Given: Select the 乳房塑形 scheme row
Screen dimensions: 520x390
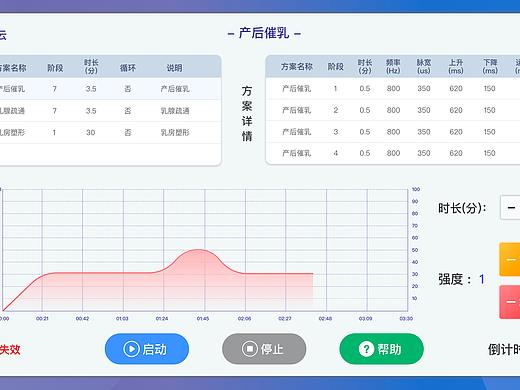Looking at the screenshot, I should (x=110, y=133).
